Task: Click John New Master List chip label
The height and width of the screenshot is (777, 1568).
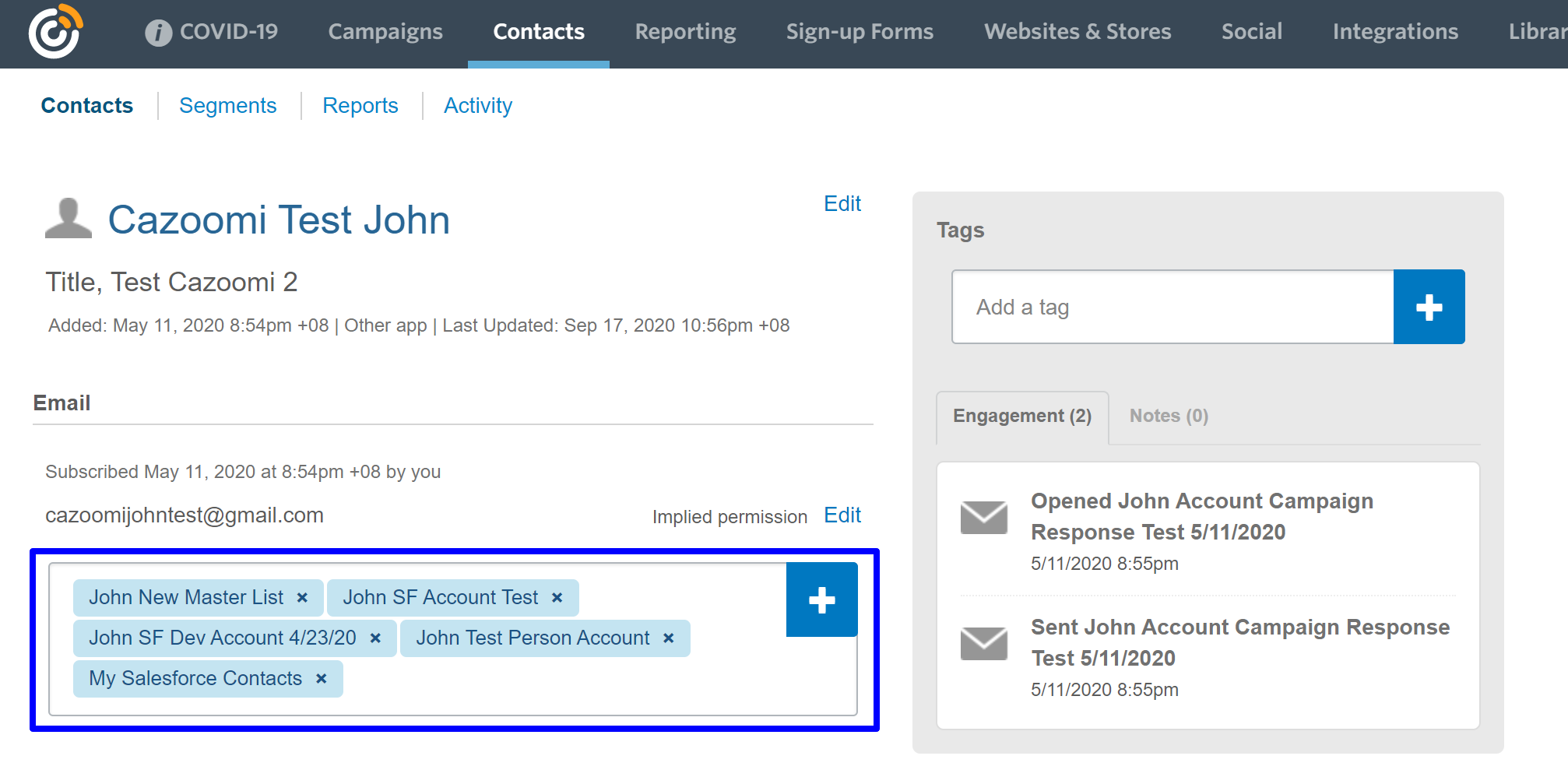Action: pos(186,598)
